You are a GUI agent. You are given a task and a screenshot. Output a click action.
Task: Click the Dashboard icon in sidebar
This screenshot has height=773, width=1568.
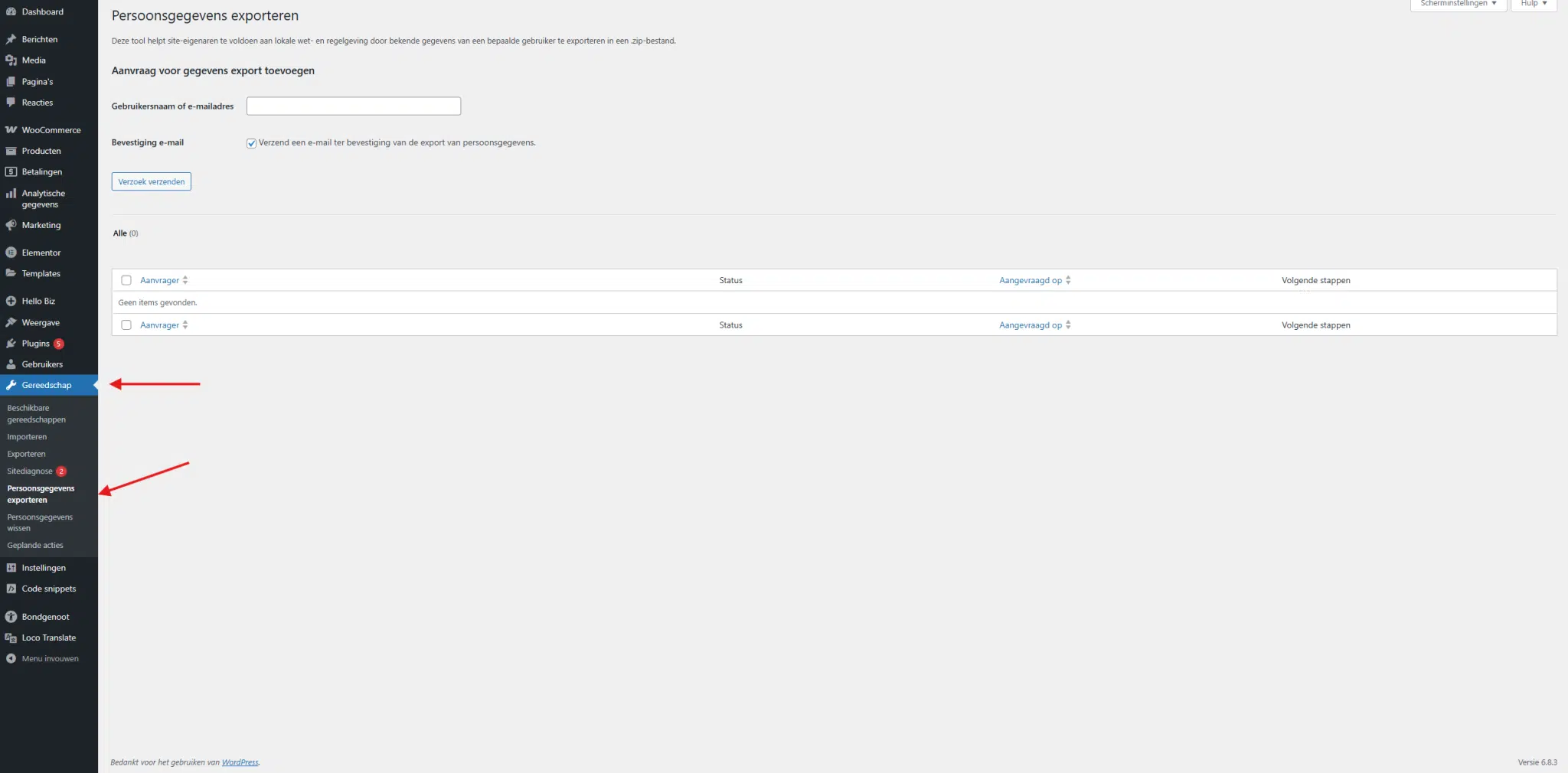click(11, 12)
